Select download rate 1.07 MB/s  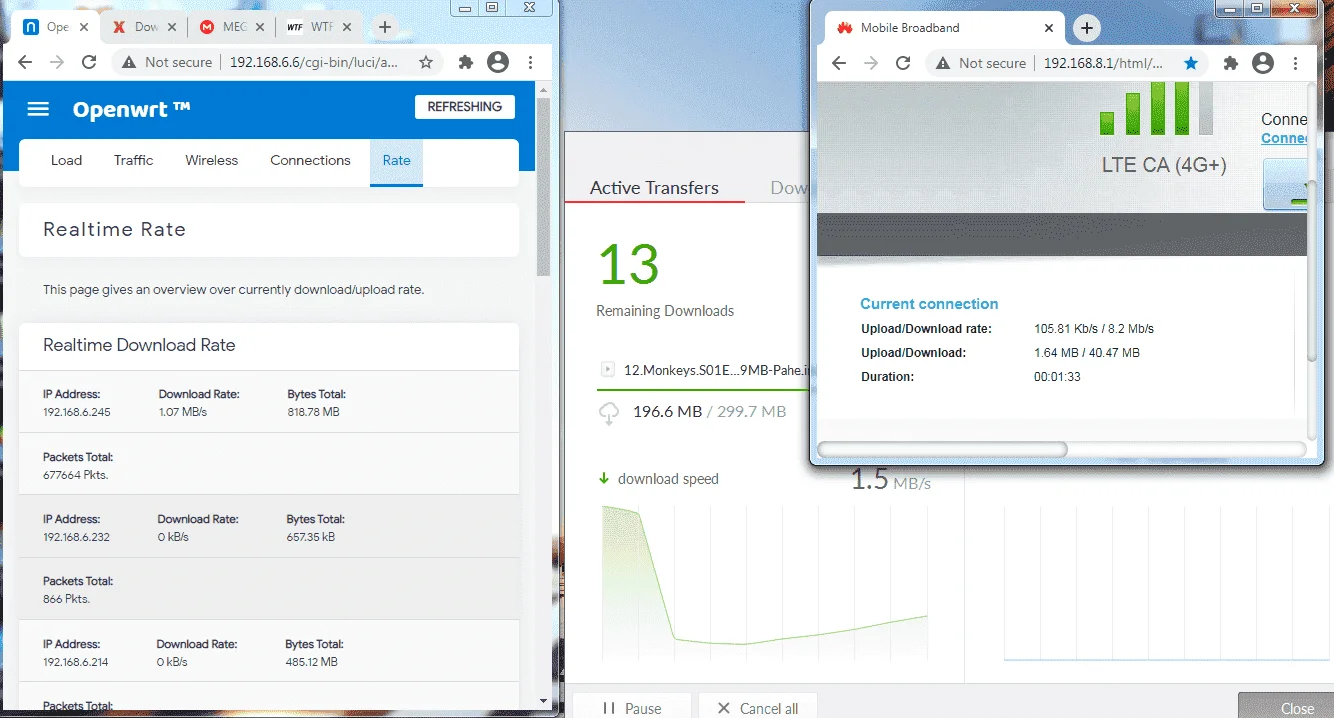[183, 412]
